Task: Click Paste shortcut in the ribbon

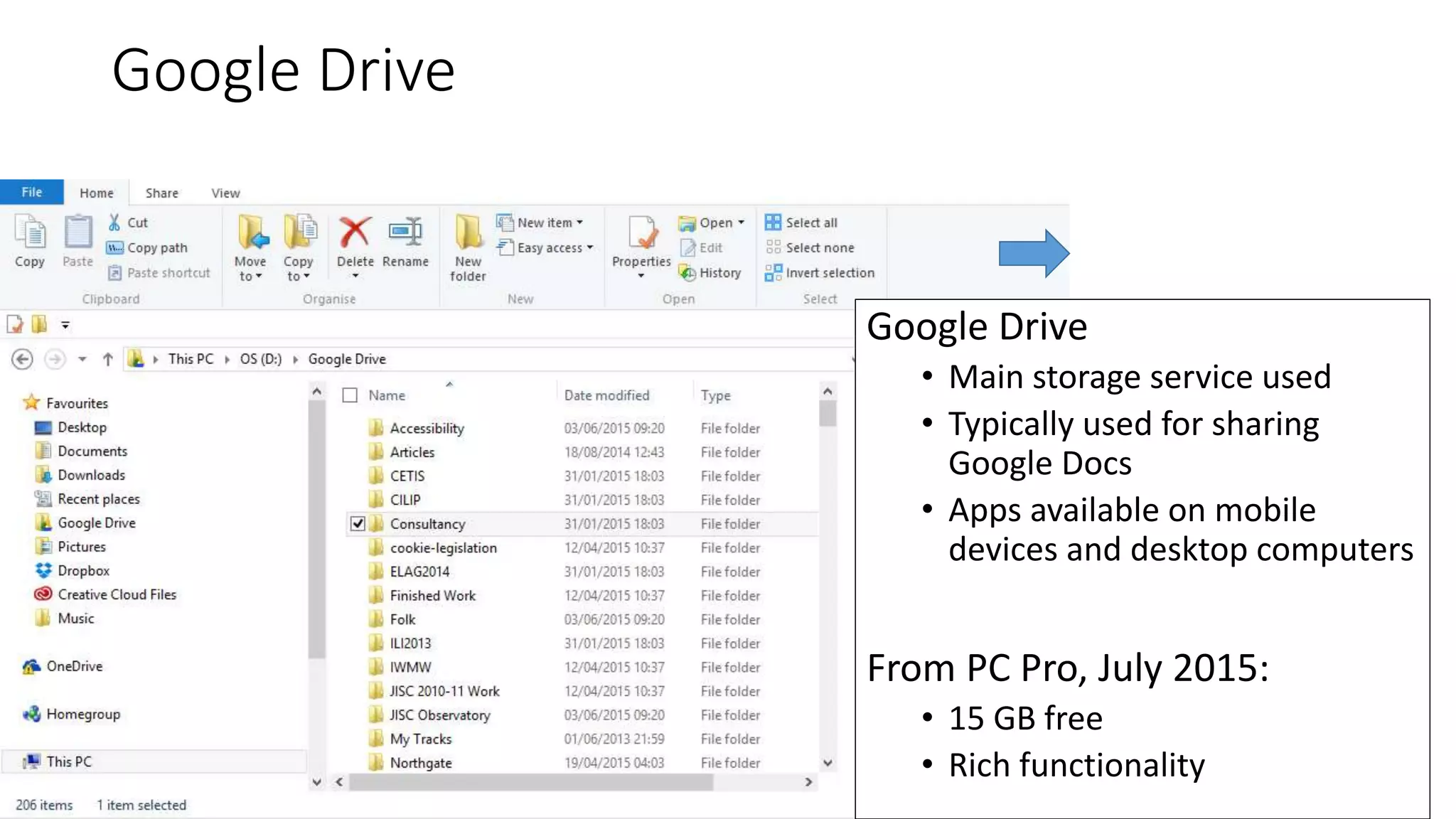Action: click(159, 272)
